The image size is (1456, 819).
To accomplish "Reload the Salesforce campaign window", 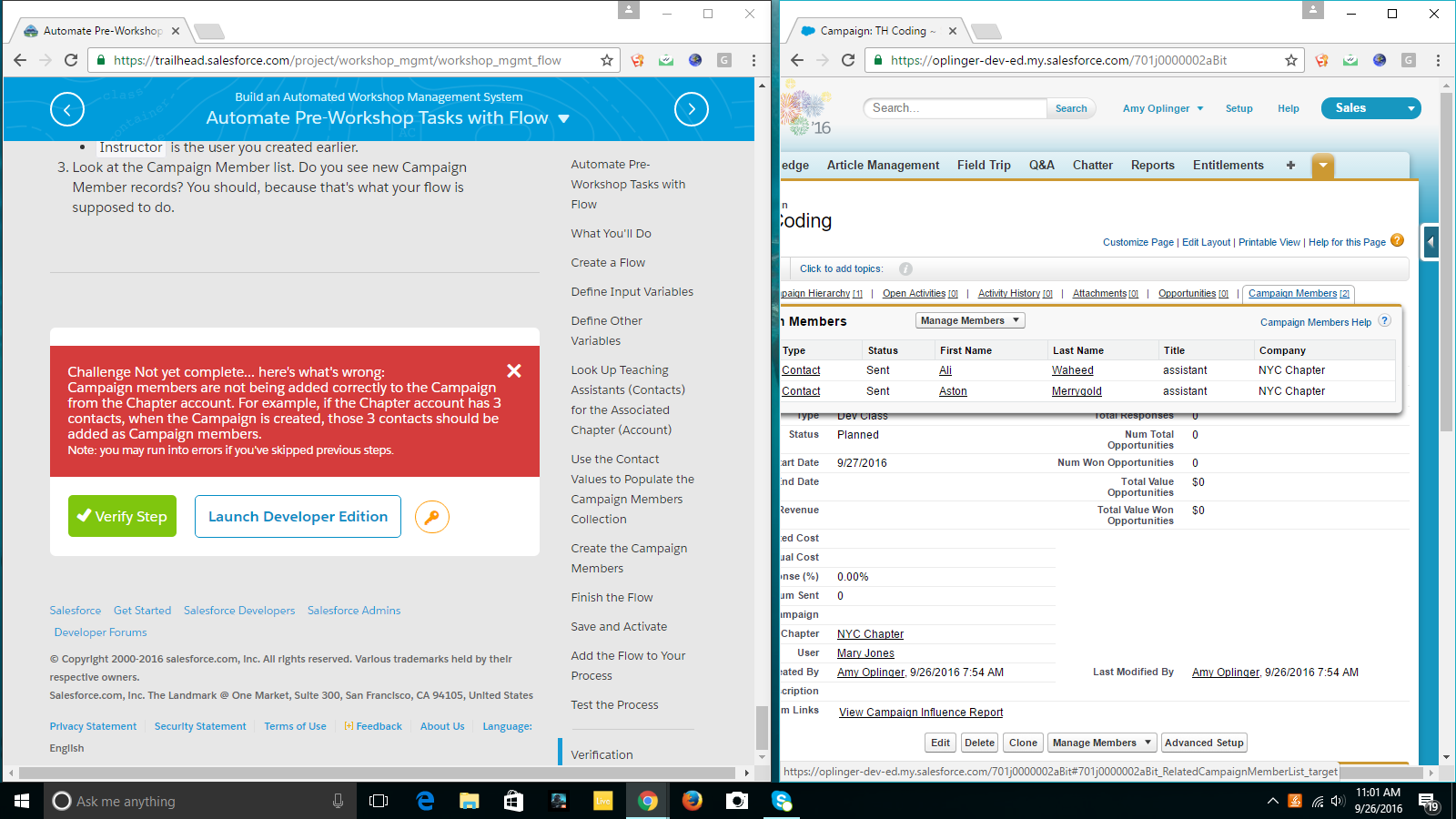I will [x=848, y=60].
